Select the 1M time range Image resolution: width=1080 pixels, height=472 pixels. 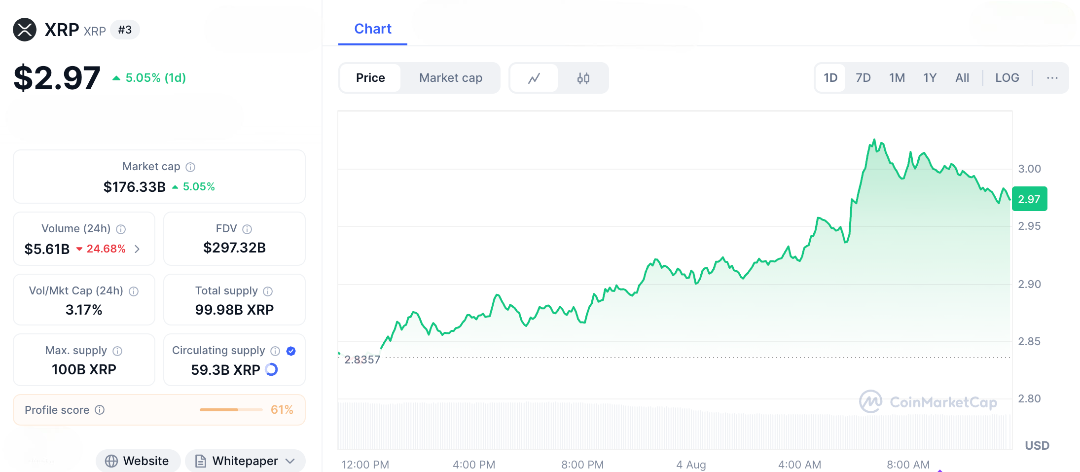[897, 78]
